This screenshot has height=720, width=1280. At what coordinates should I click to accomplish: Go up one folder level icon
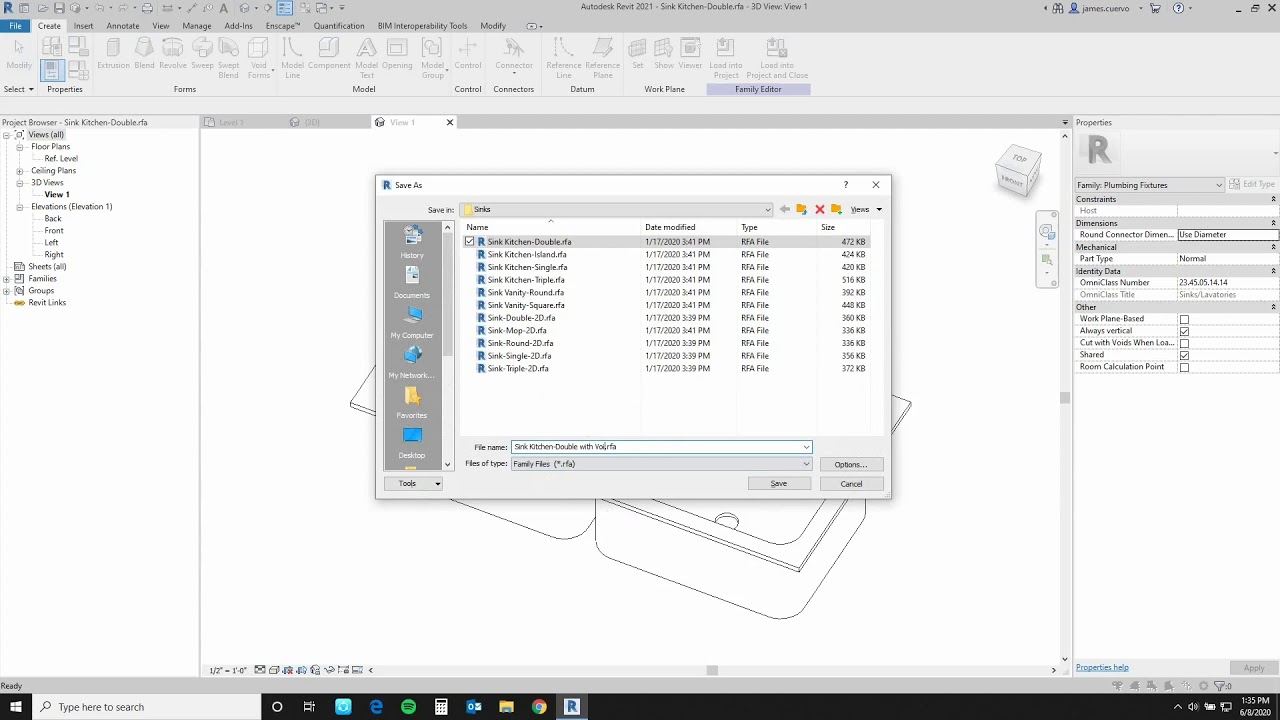[801, 209]
